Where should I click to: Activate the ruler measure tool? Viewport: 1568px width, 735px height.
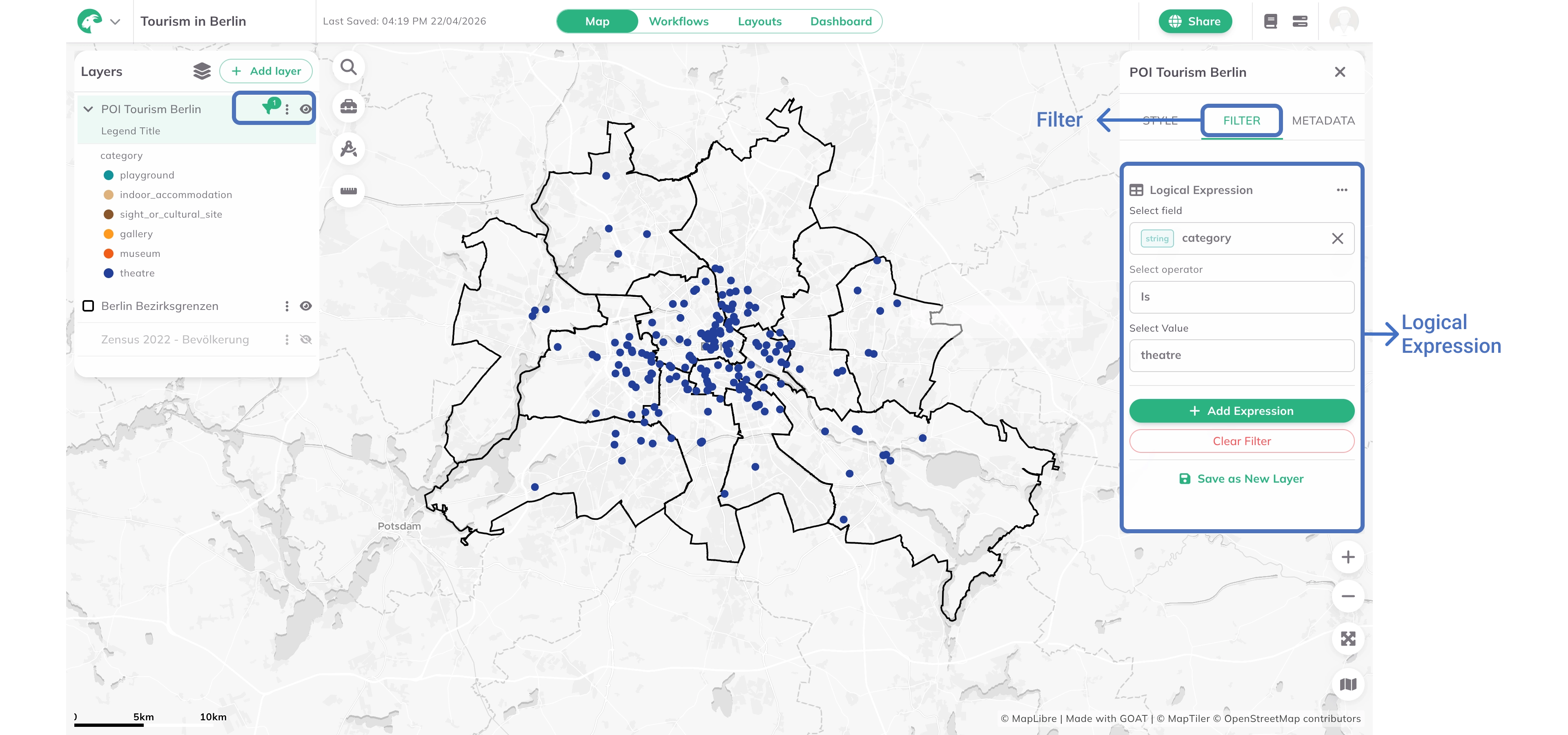click(x=348, y=190)
